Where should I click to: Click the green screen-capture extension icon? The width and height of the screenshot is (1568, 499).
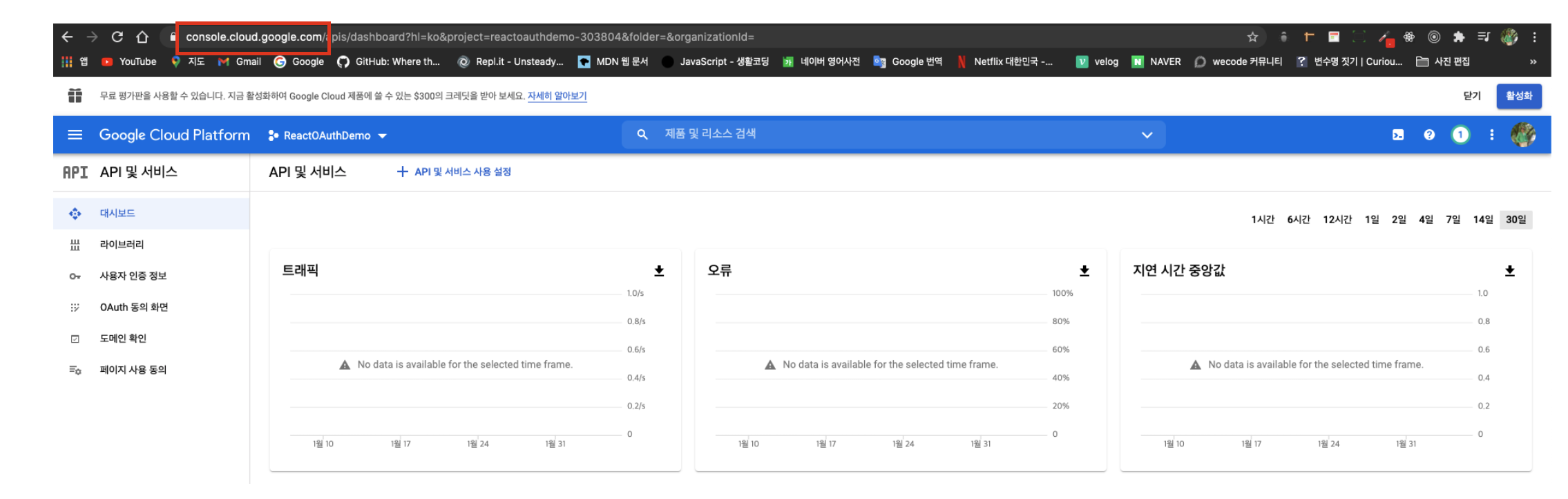coord(1359,37)
